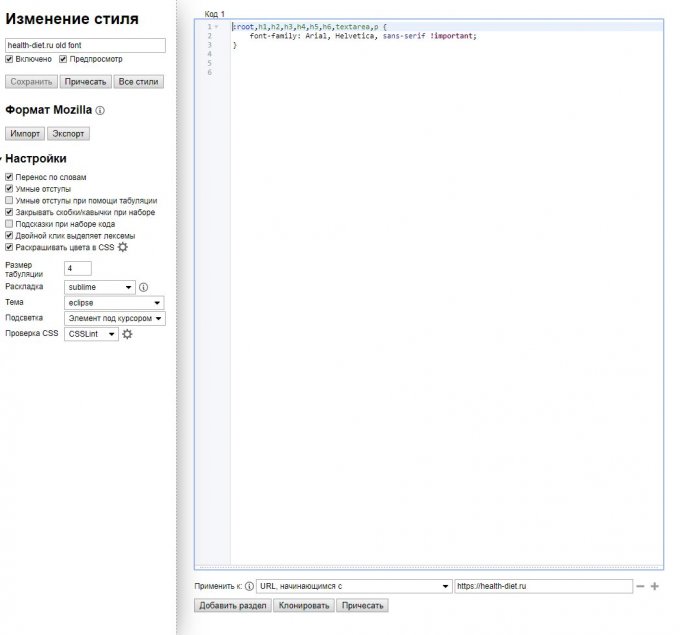Click the info icon next to Раскладка dropdown
680x635 pixels.
pyautogui.click(x=143, y=287)
